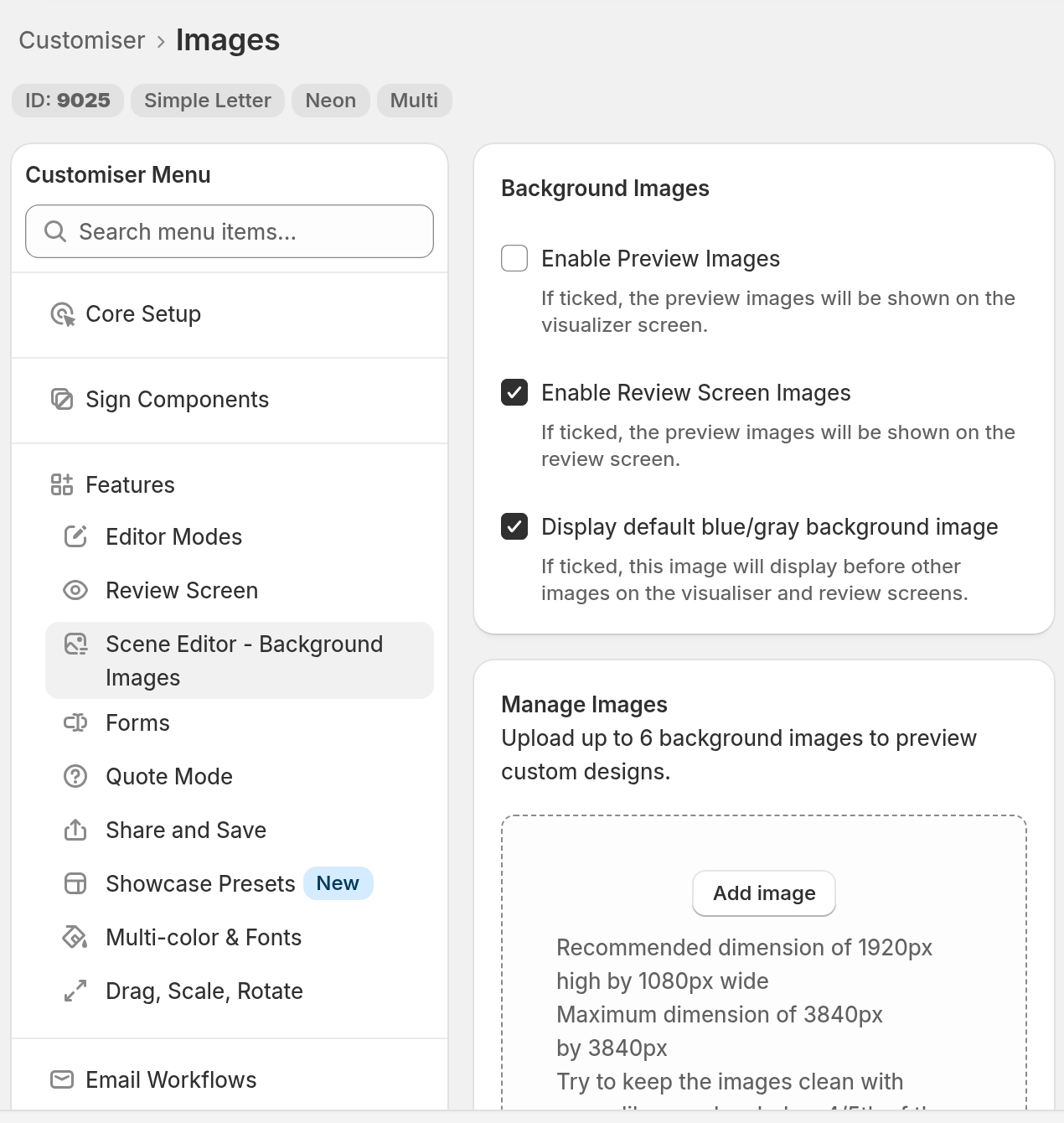Click the Forms text-cursor icon
Screen dimensions: 1064x1123
click(75, 723)
